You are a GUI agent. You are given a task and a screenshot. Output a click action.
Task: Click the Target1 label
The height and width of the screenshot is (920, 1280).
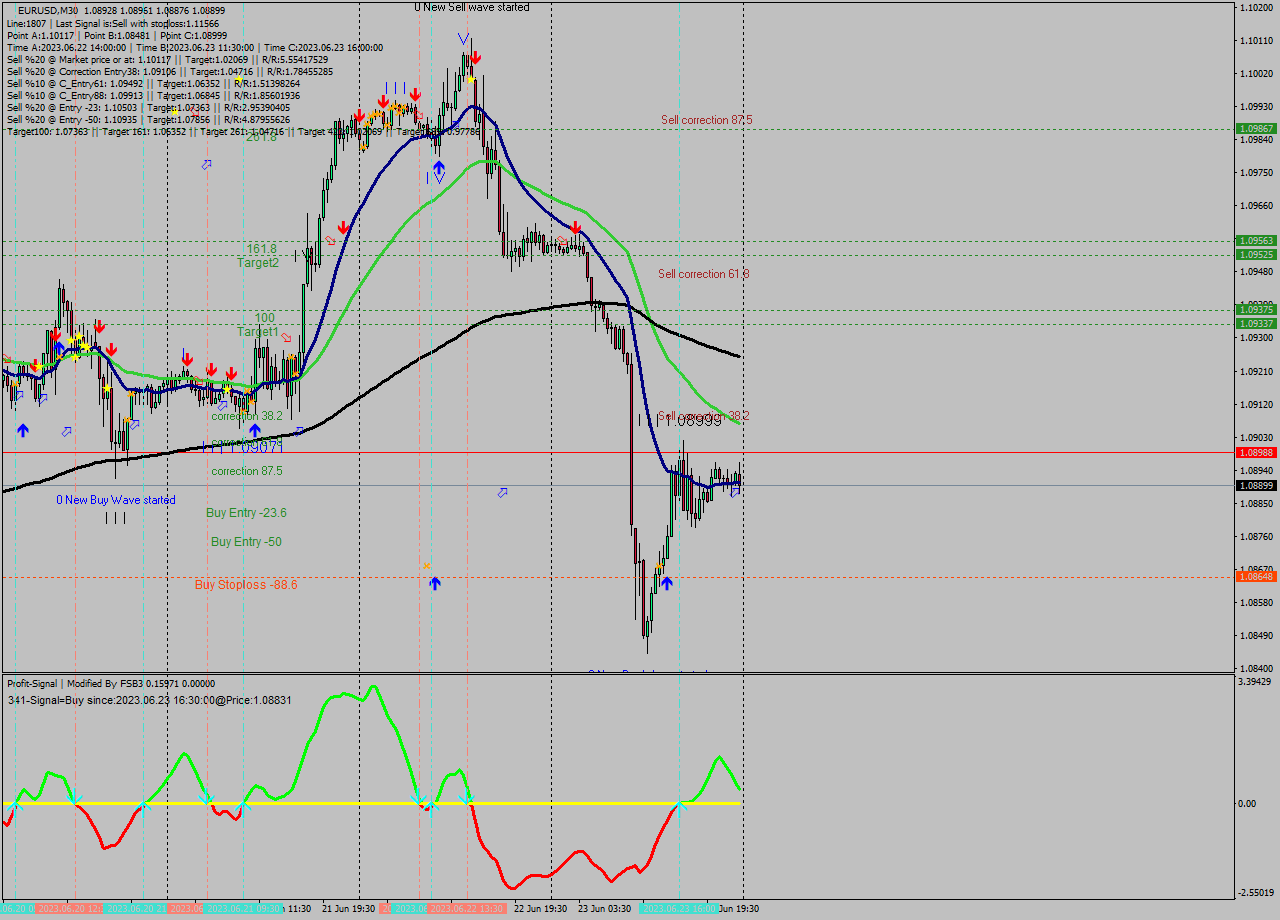tap(258, 331)
